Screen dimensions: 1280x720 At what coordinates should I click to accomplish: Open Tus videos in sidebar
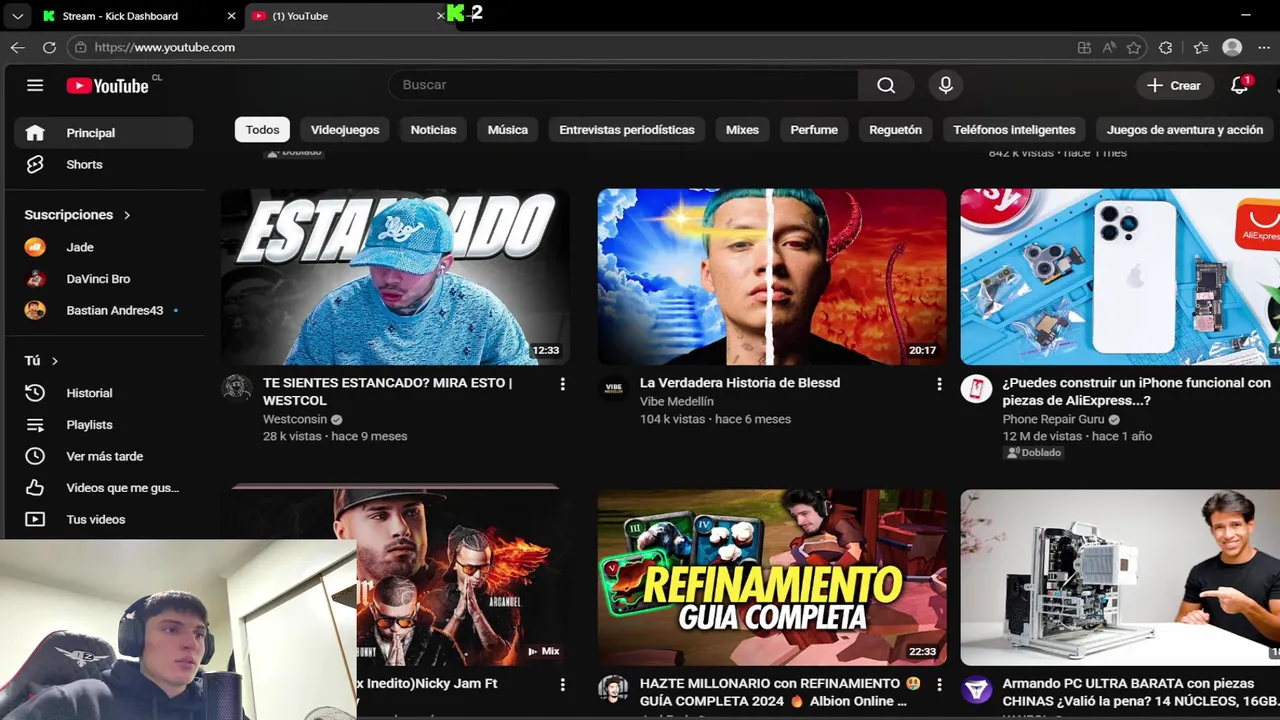click(x=103, y=520)
